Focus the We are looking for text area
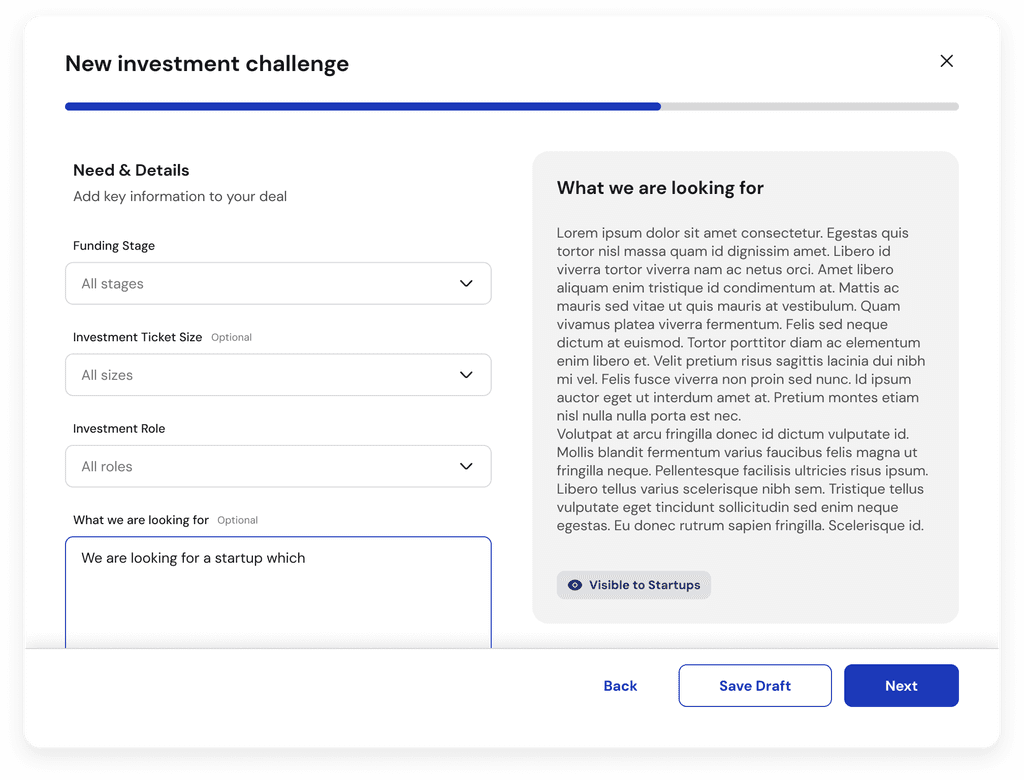1024x780 pixels. click(x=278, y=595)
